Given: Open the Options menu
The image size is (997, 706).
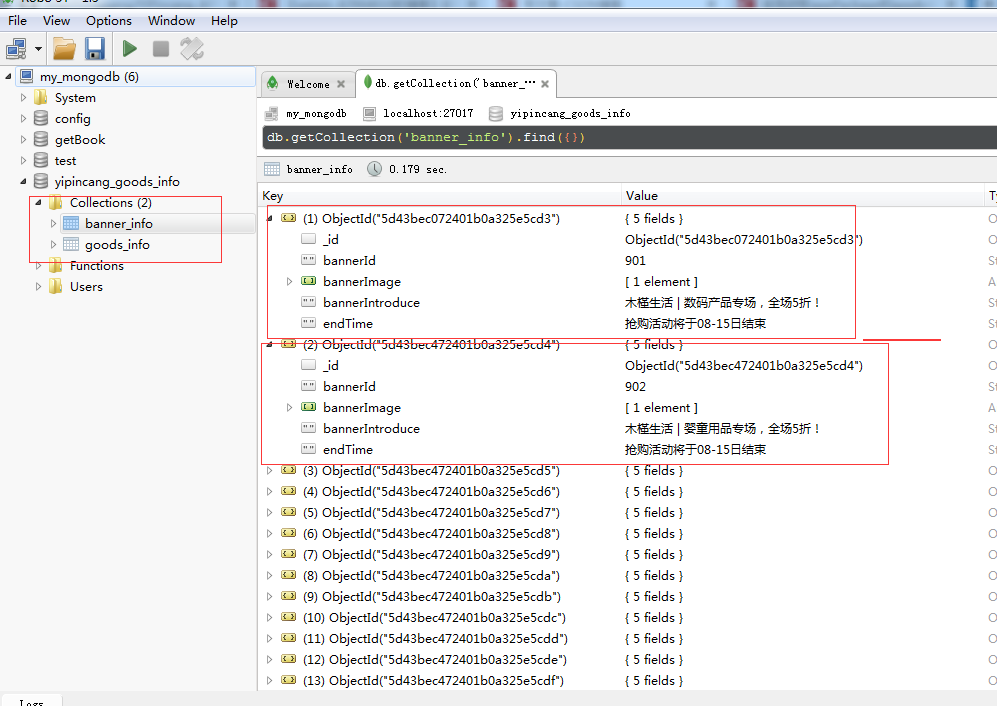Looking at the screenshot, I should [109, 20].
